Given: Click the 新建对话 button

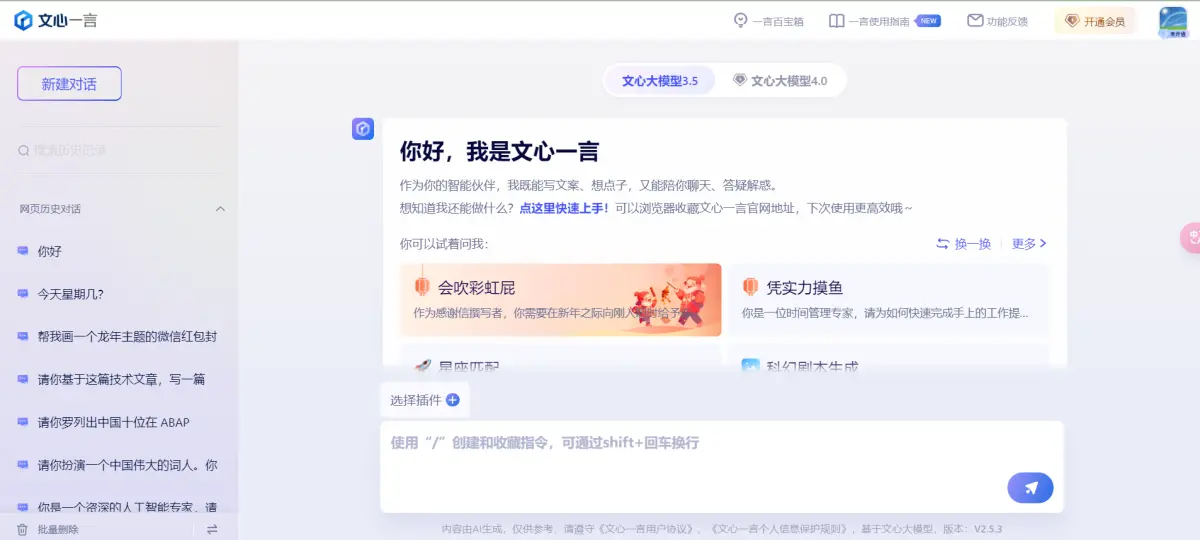Looking at the screenshot, I should pos(69,84).
